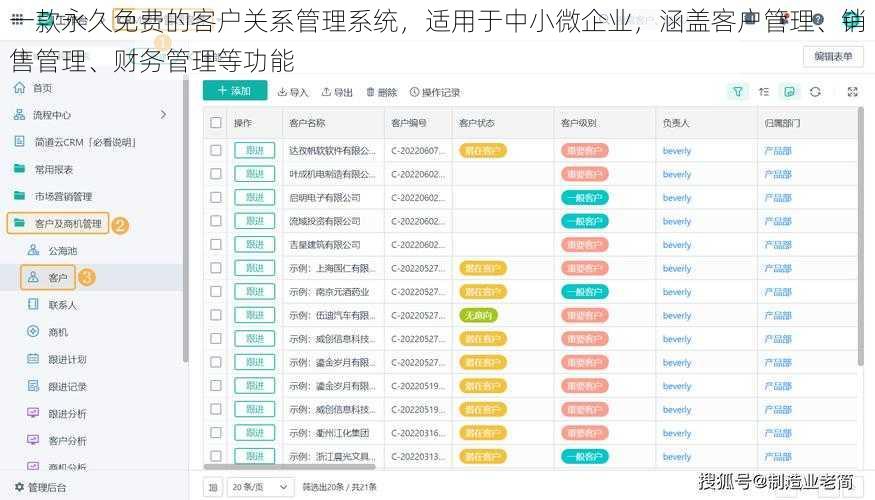This screenshot has height=500, width=875.
Task: Click the 负责人 column header
Action: tap(676, 123)
